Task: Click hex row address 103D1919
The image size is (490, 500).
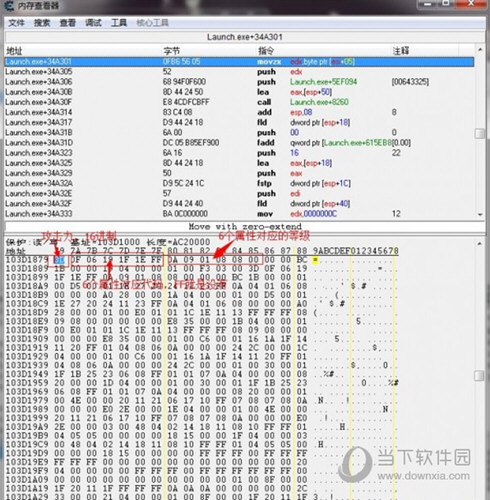Action: [27, 348]
